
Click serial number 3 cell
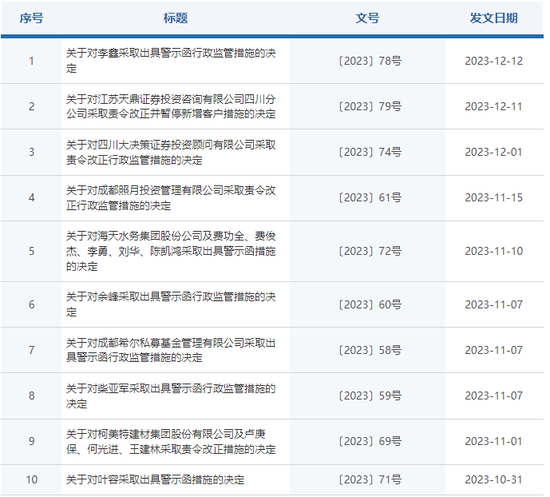click(31, 152)
